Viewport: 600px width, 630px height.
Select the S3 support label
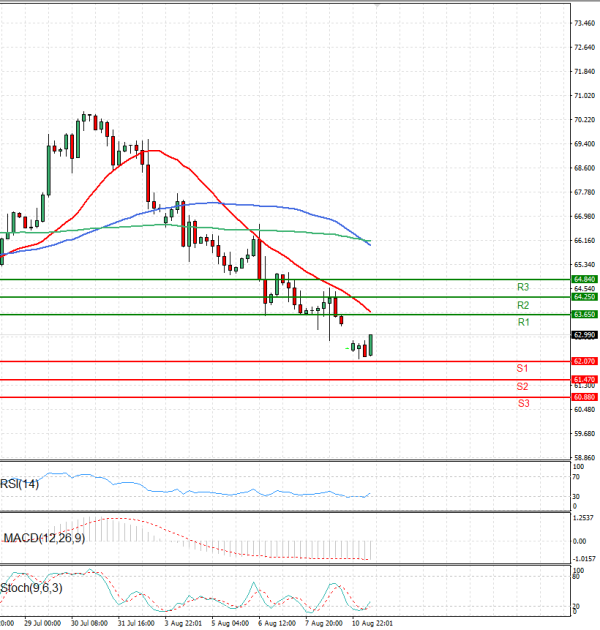click(x=523, y=403)
